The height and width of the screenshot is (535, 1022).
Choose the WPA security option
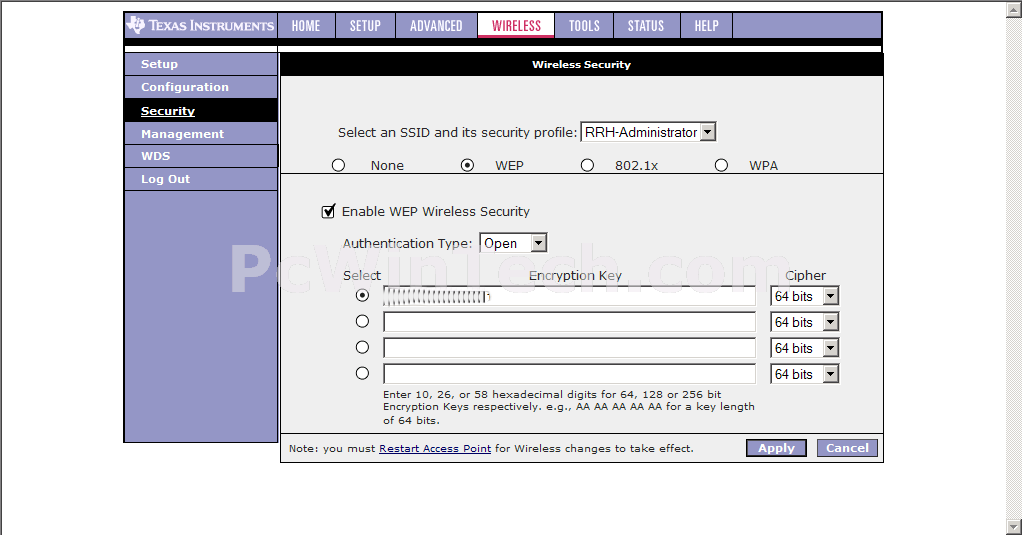pyautogui.click(x=721, y=165)
